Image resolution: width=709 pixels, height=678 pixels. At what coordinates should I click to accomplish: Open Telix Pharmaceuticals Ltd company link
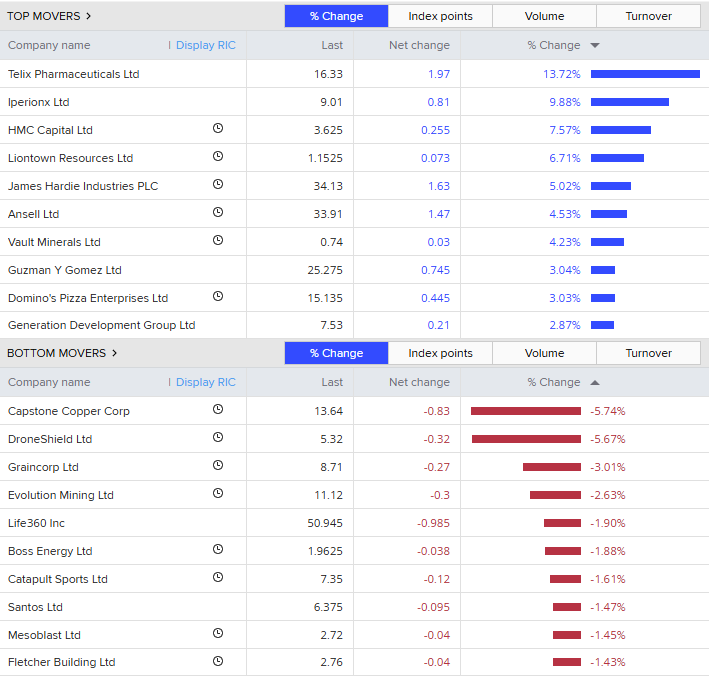click(x=74, y=74)
